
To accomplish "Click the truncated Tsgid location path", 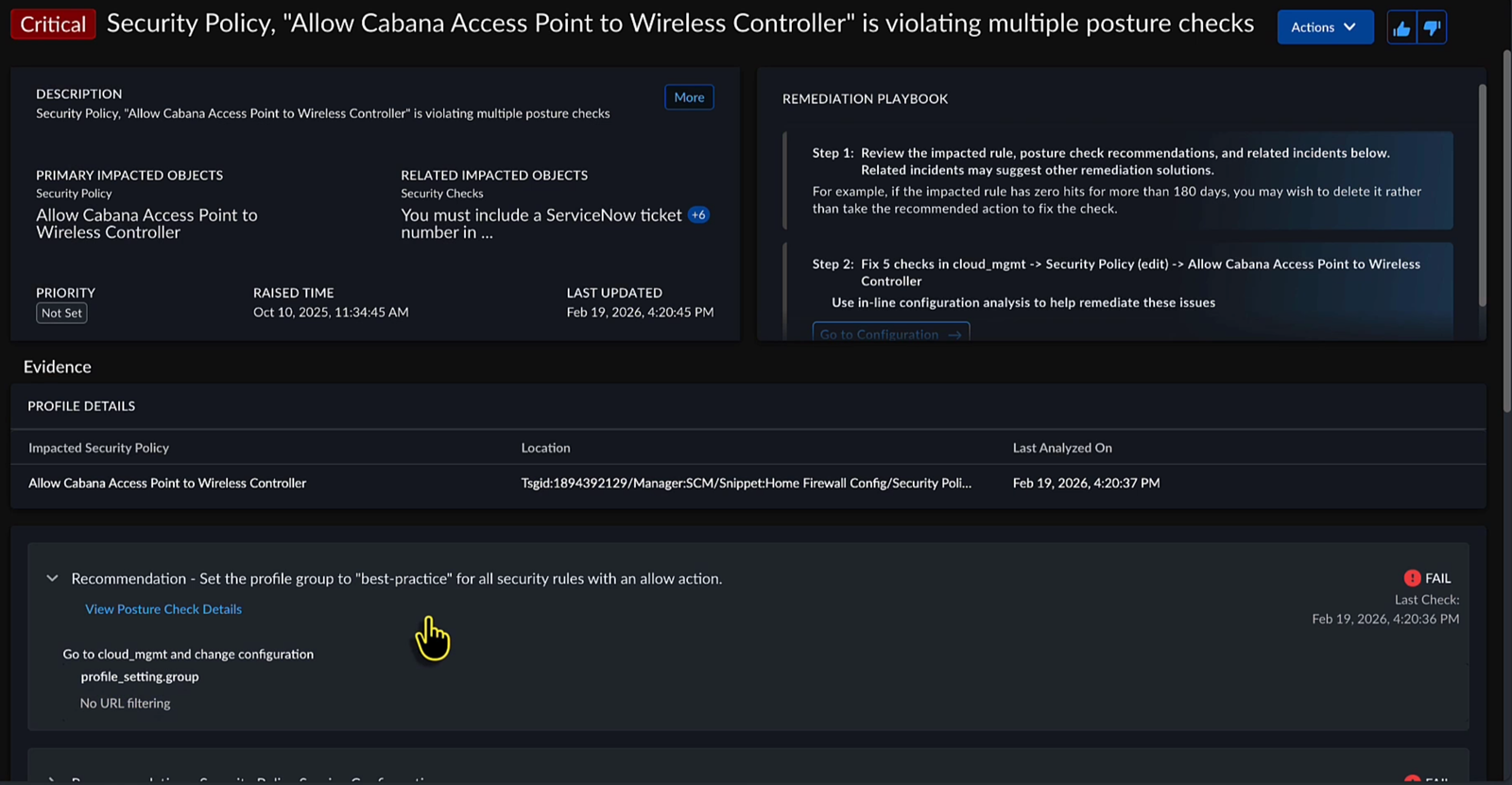I will [x=746, y=483].
